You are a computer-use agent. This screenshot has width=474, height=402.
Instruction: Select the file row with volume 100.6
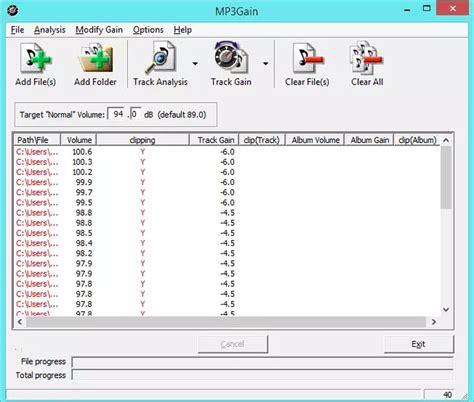(227, 152)
